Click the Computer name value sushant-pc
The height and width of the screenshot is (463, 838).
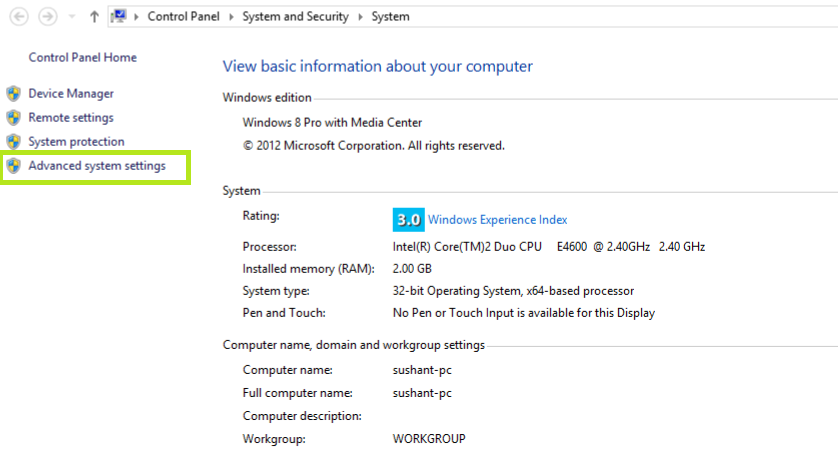click(422, 370)
